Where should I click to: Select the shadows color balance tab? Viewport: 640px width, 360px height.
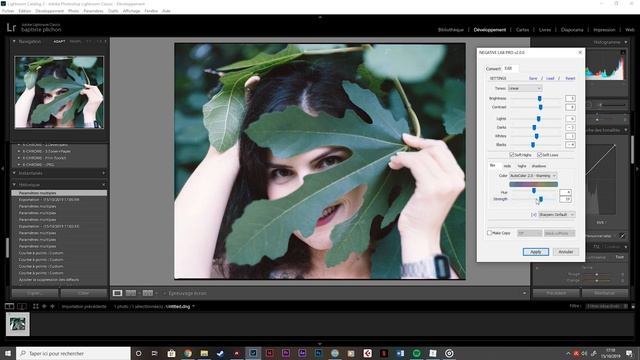539,166
